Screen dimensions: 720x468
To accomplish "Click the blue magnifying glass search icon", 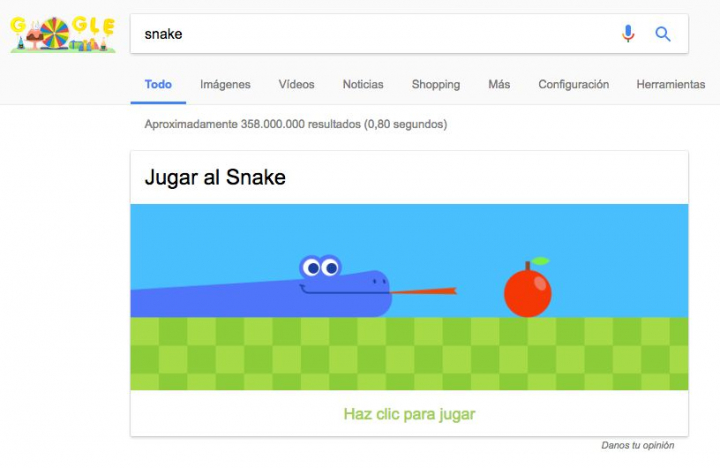I will click(x=663, y=34).
